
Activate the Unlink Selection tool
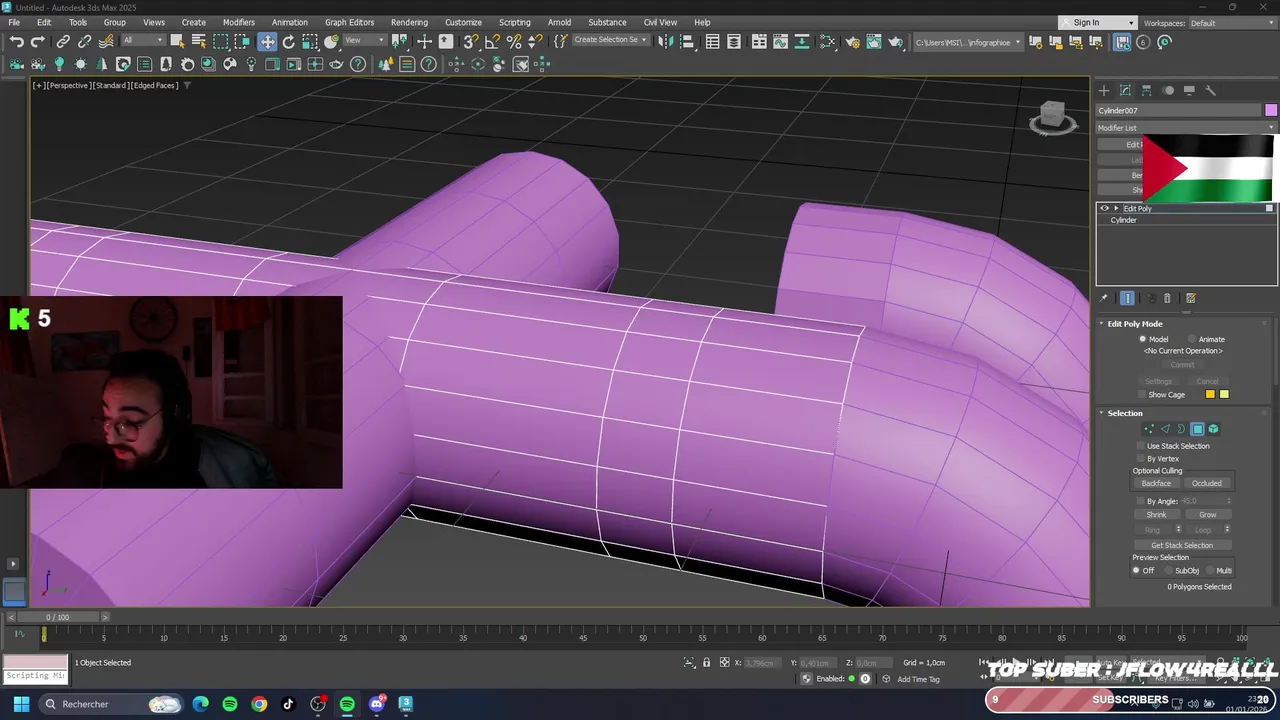pyautogui.click(x=84, y=42)
